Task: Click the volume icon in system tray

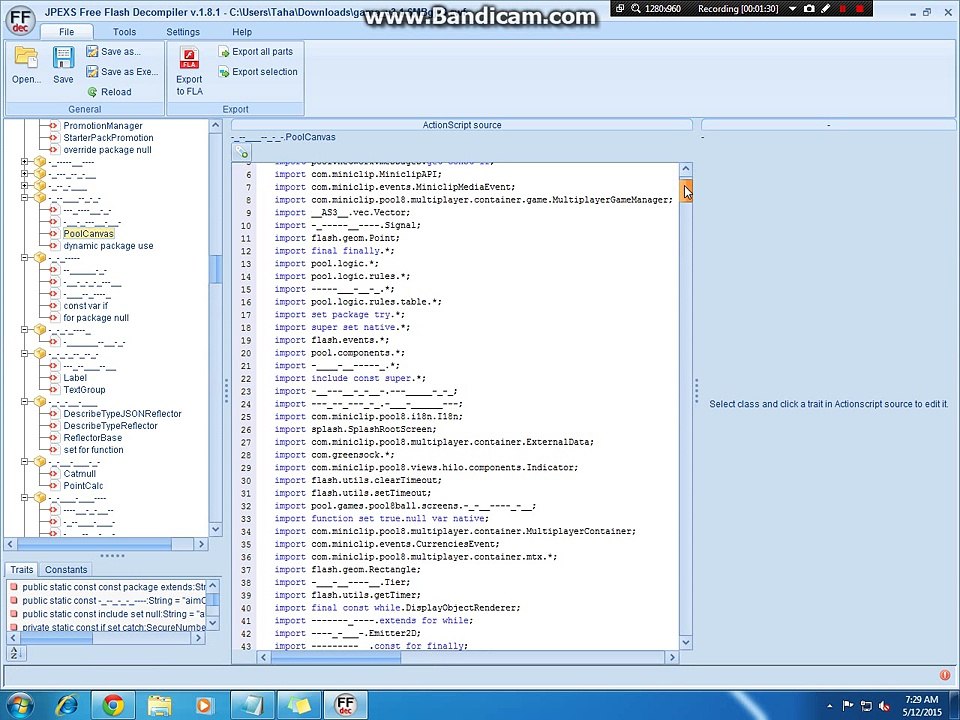Action: coord(884,706)
